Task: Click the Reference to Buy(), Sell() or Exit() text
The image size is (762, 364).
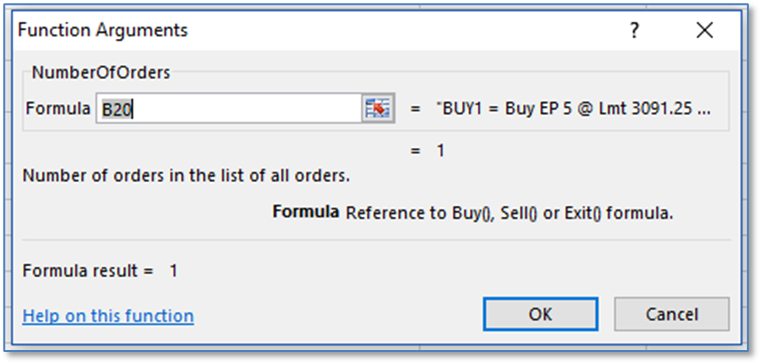Action: (x=509, y=214)
